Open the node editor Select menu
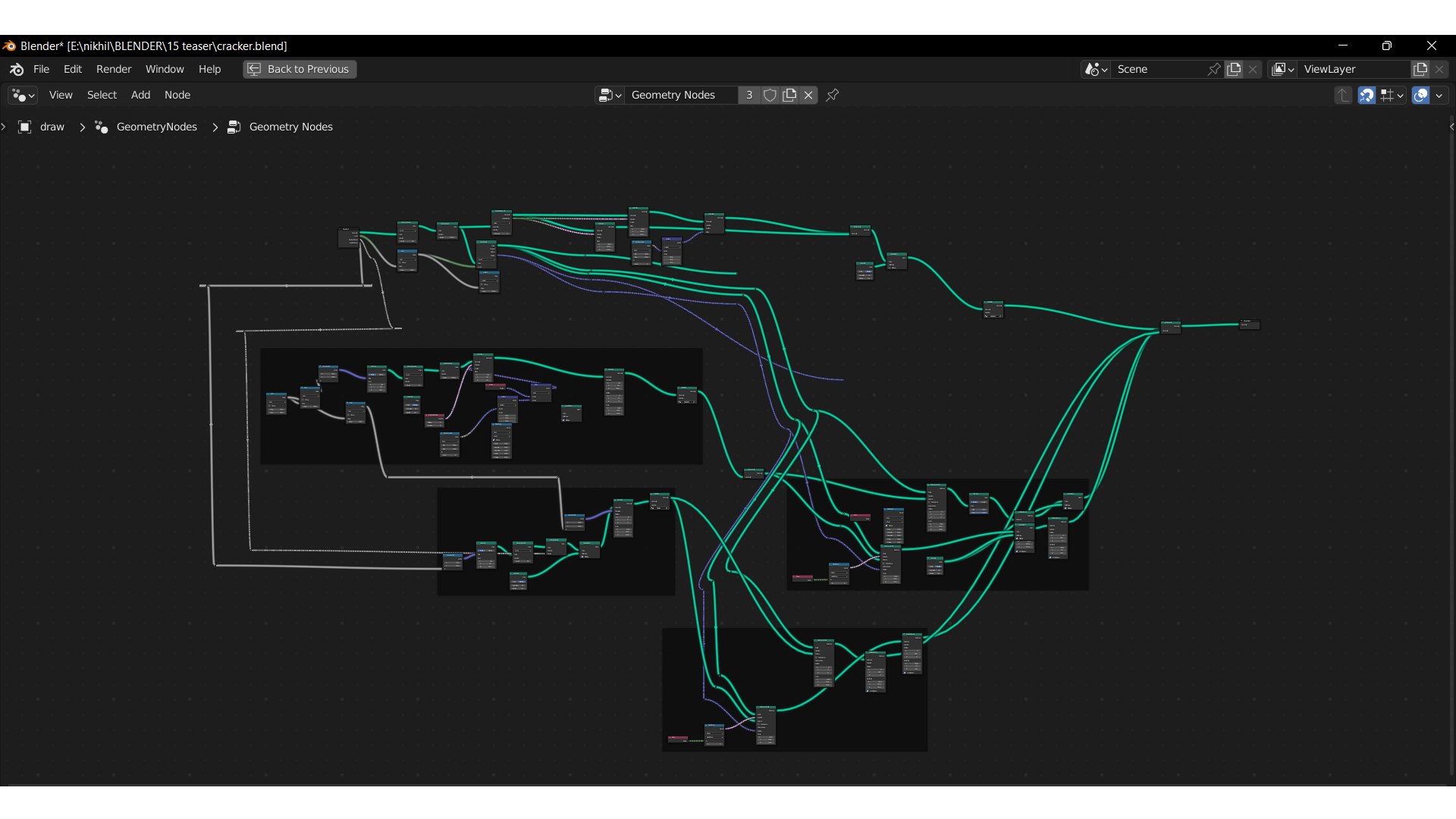The height and width of the screenshot is (819, 1456). [102, 95]
